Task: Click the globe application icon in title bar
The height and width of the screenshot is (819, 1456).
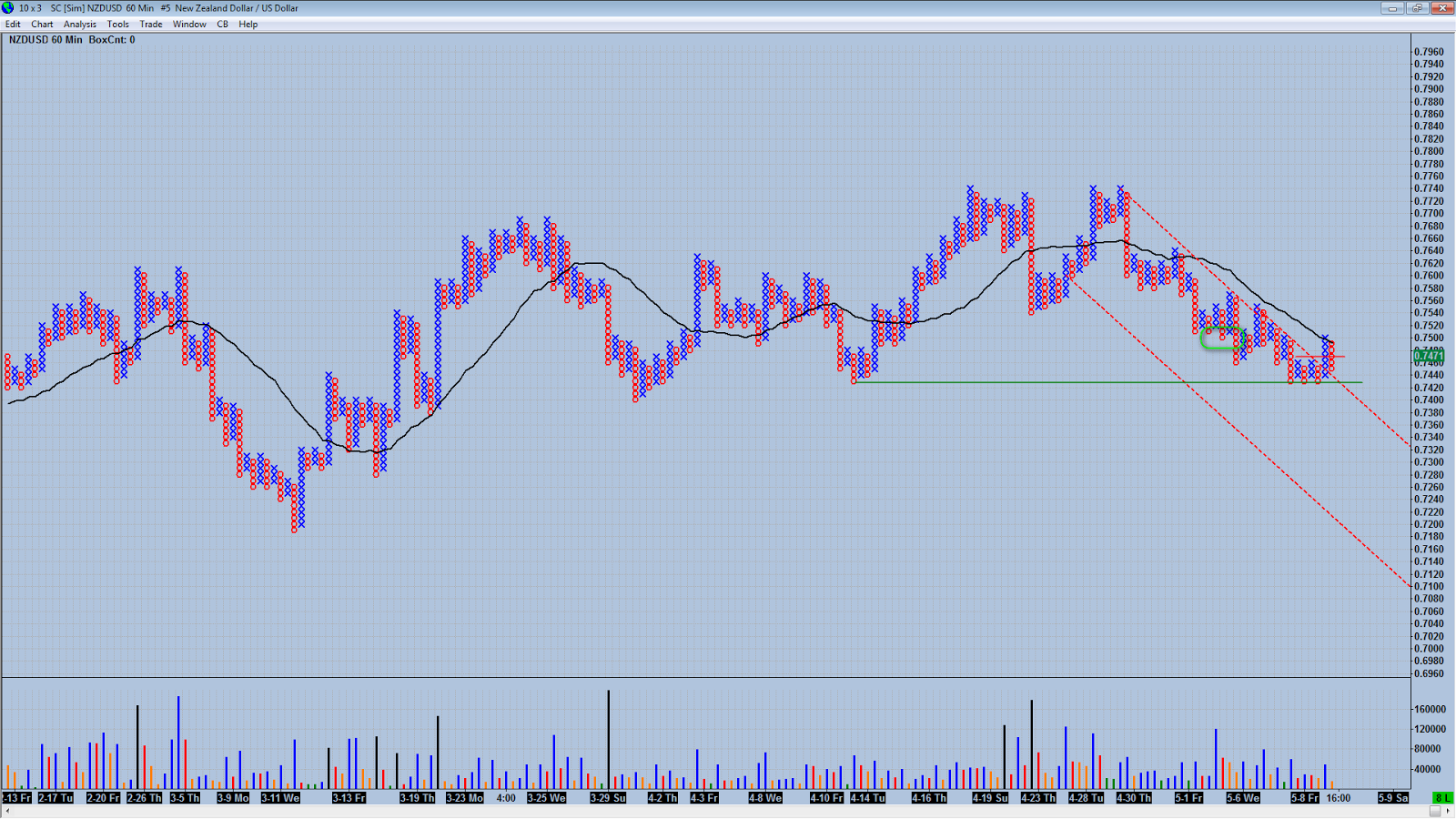Action: click(x=8, y=8)
